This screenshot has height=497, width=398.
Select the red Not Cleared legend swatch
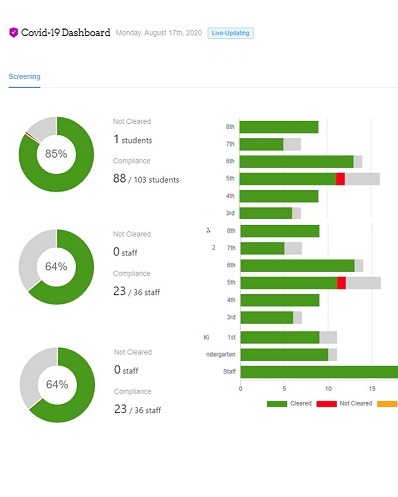tap(326, 404)
